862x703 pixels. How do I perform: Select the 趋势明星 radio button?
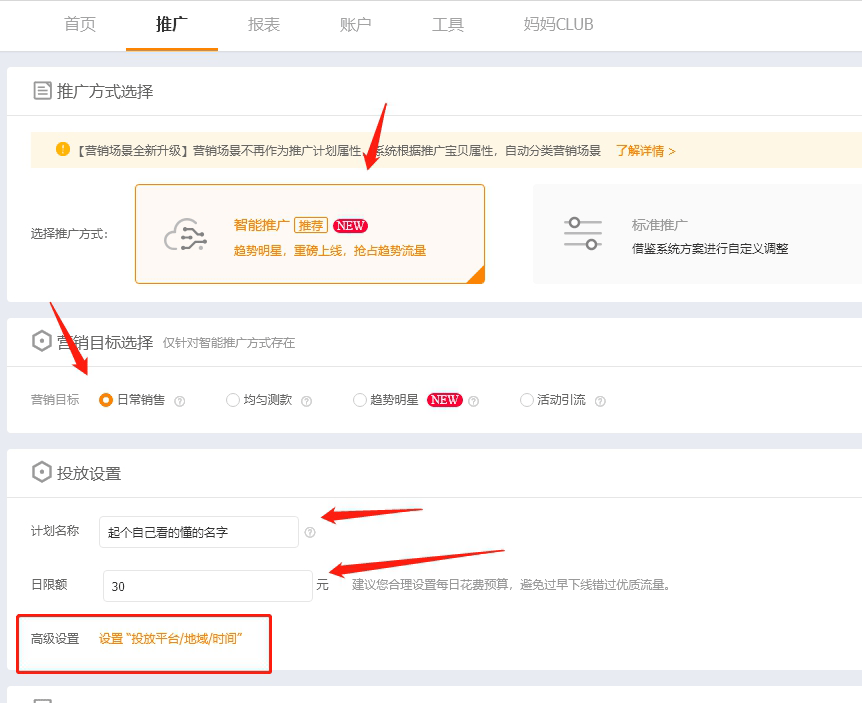tap(360, 400)
